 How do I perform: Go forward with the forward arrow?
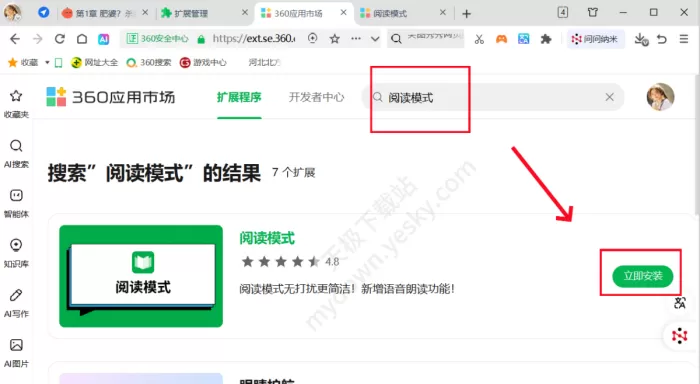pos(38,39)
